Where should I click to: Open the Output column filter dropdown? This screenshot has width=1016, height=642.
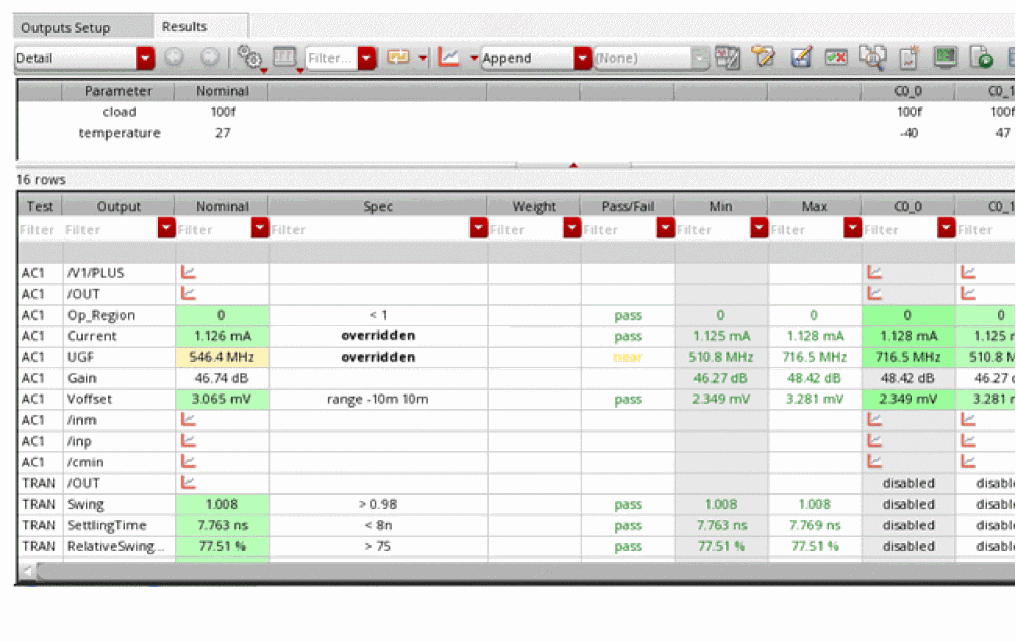click(167, 228)
